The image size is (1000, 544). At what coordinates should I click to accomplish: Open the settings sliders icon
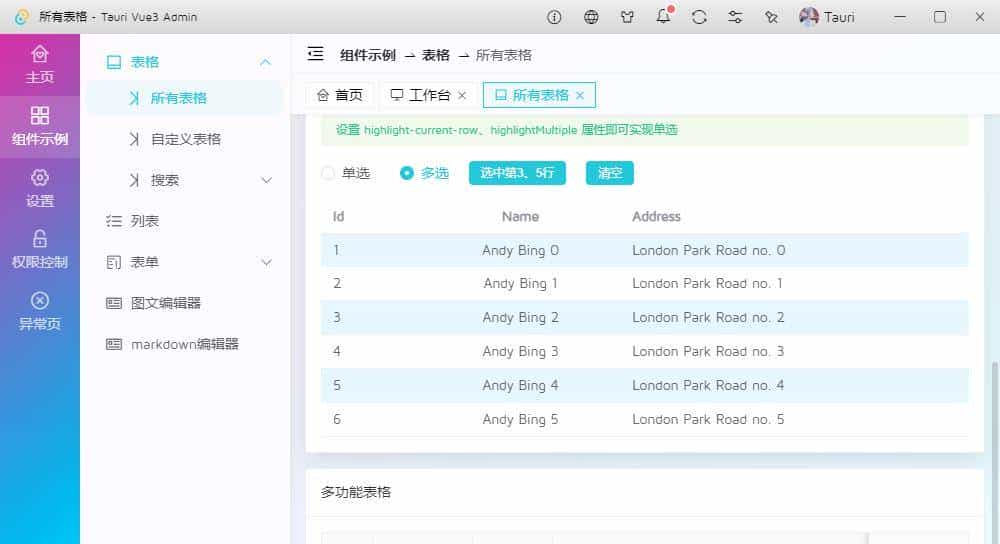[x=735, y=17]
